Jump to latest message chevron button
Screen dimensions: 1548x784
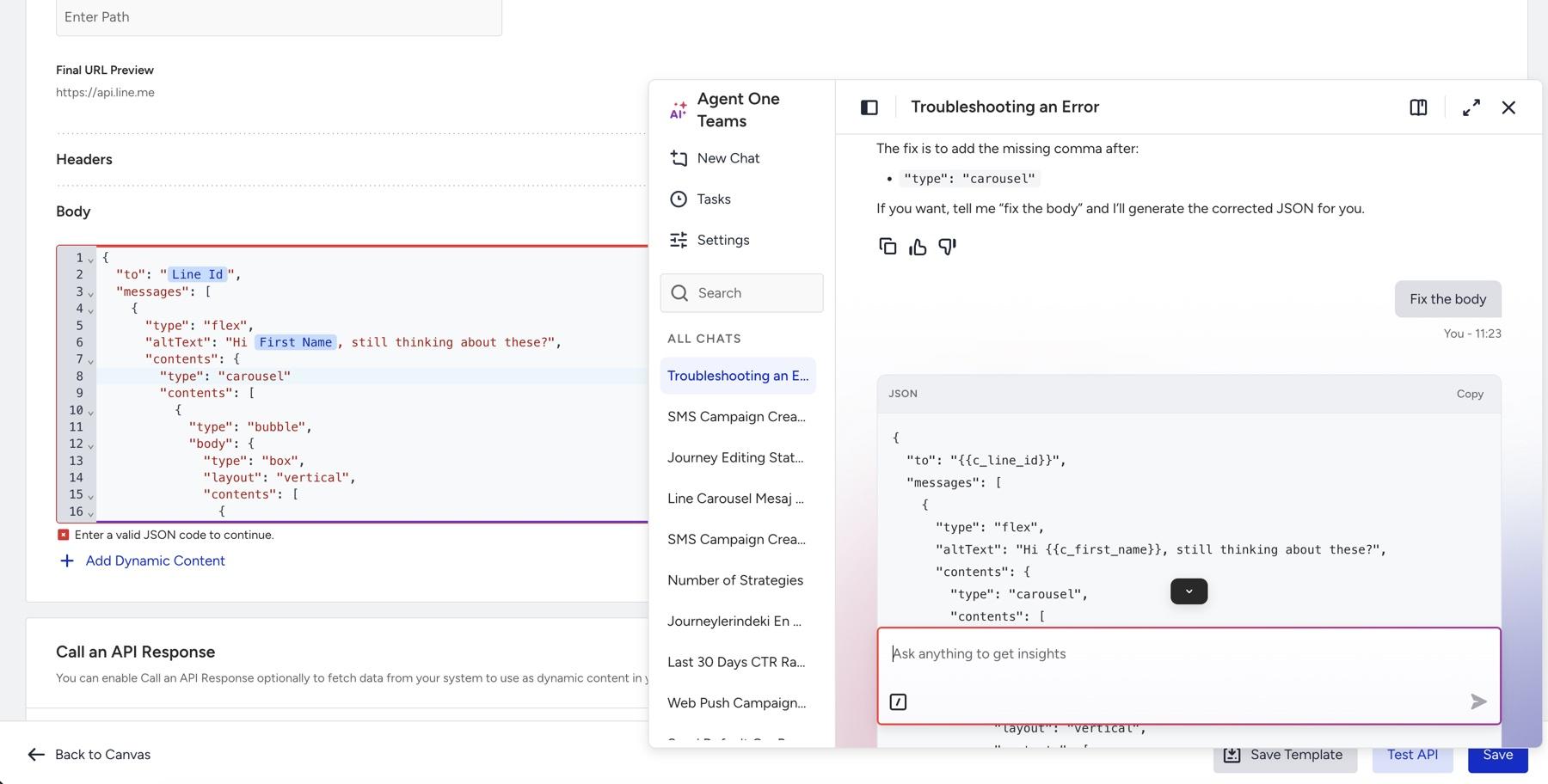[1189, 591]
